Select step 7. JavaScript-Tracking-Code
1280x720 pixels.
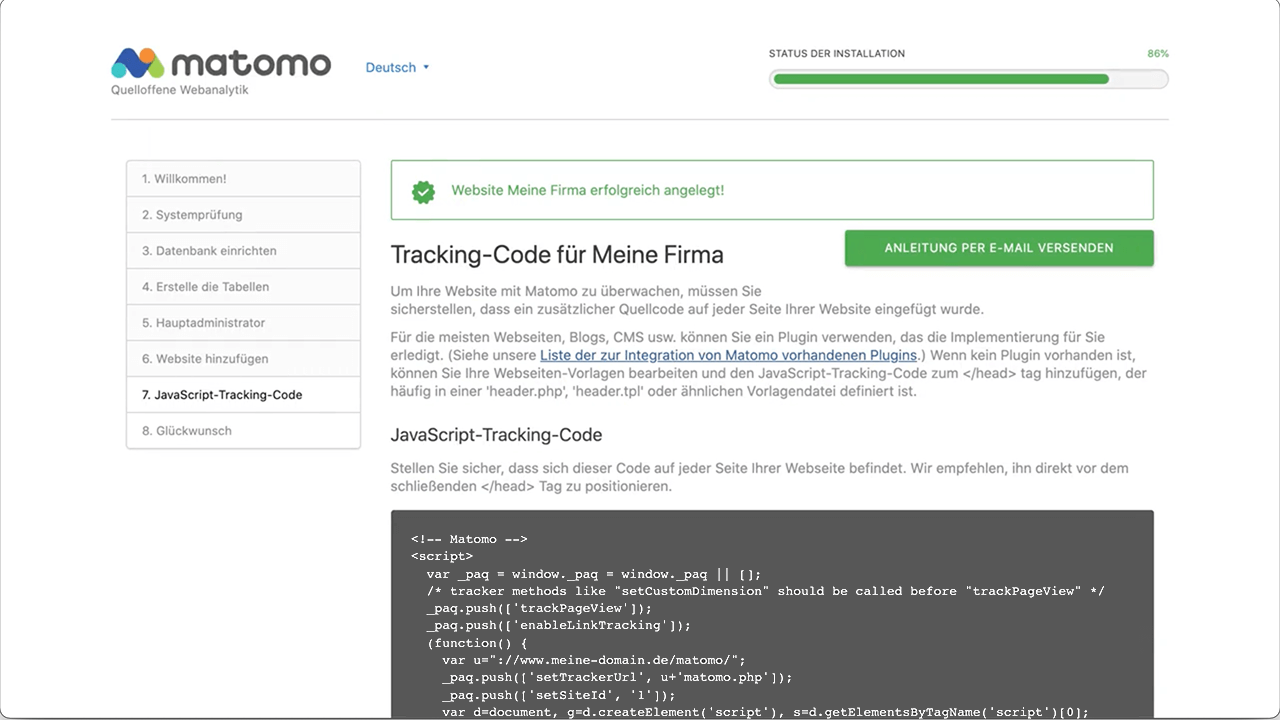pos(243,395)
